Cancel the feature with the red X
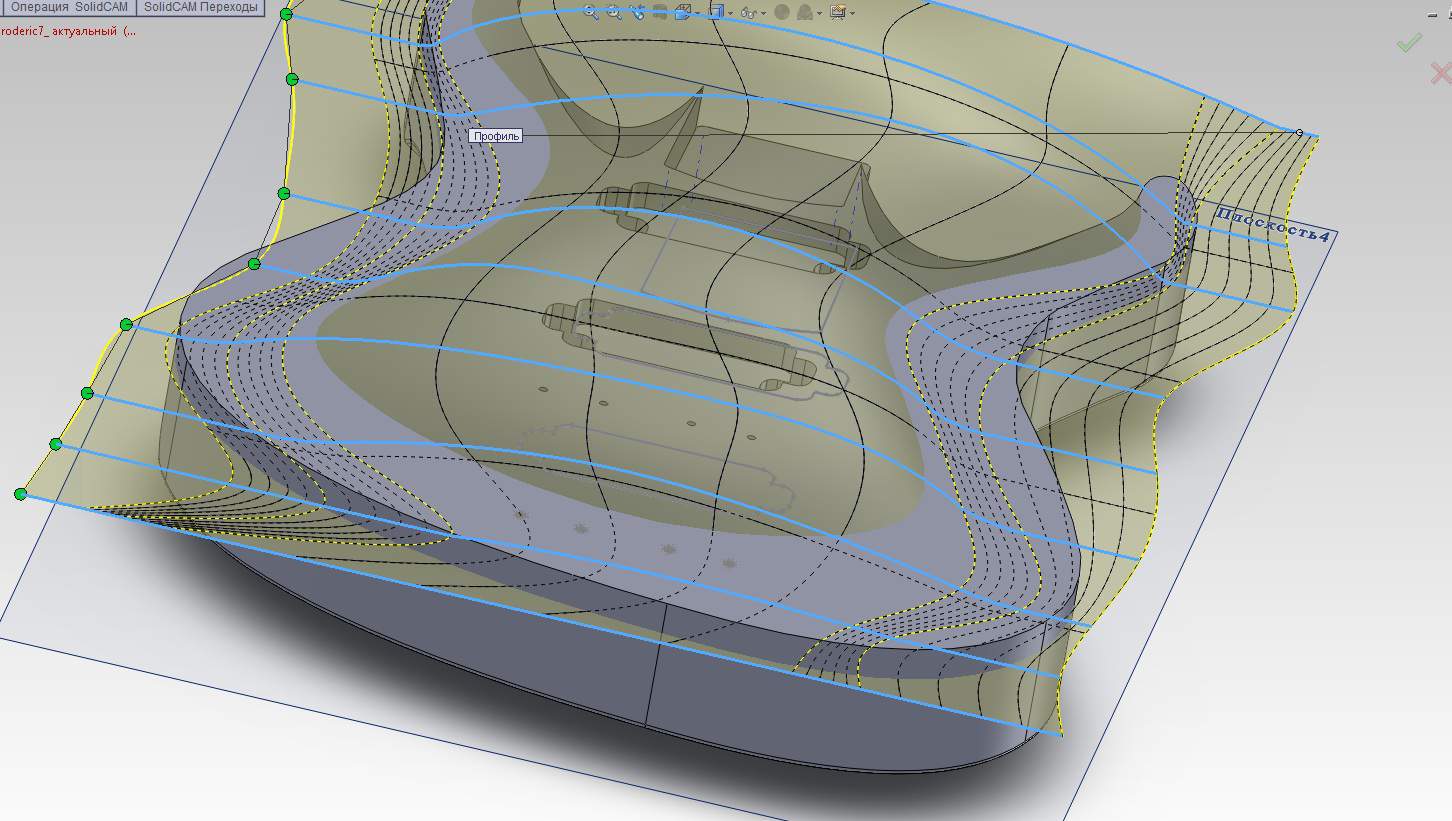 1441,72
